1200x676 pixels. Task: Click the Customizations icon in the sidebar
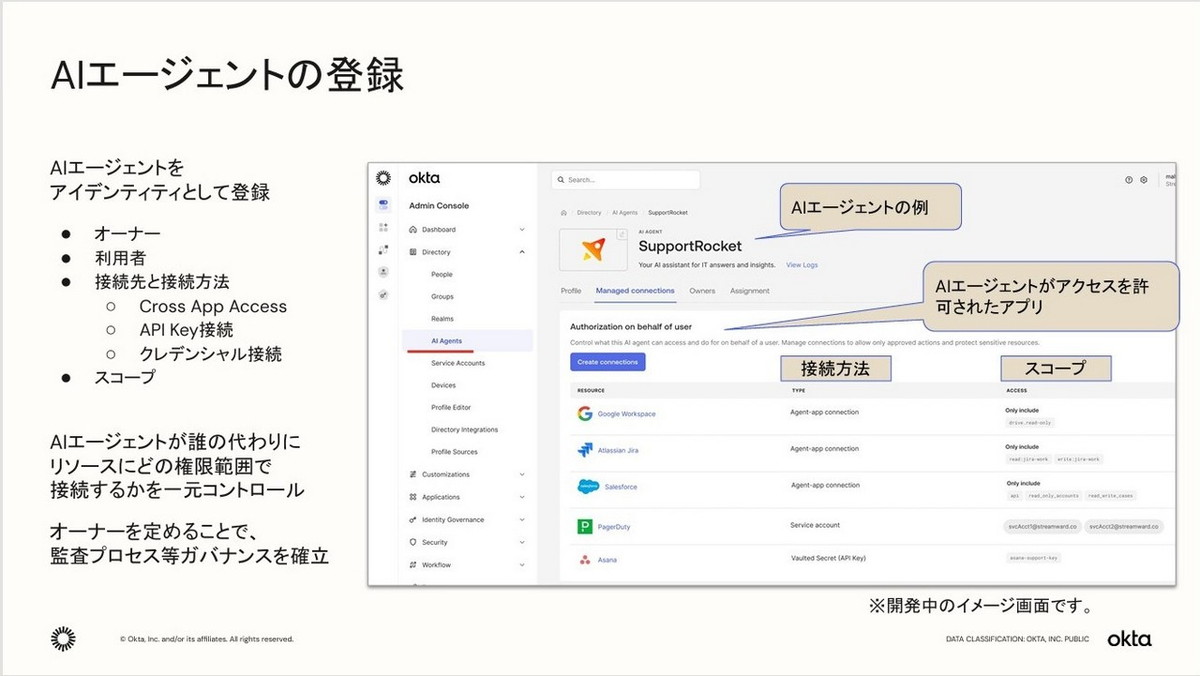click(413, 474)
